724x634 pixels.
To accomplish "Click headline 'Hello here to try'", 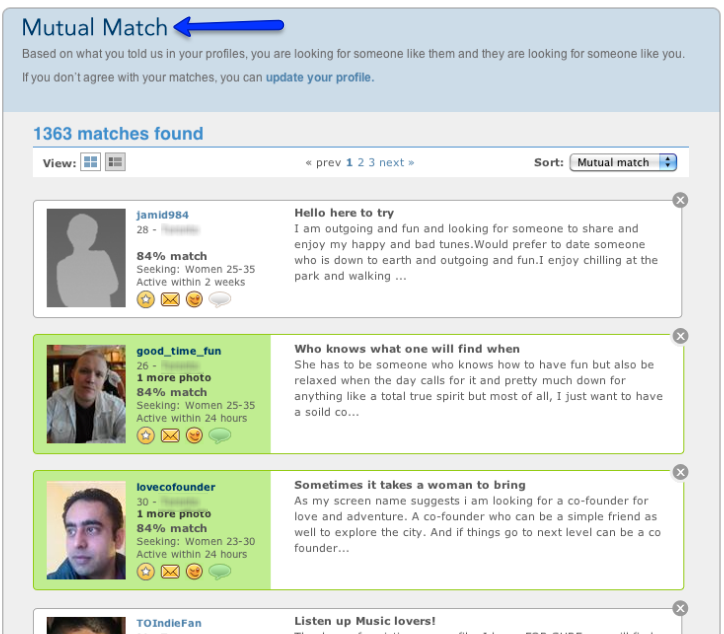I will (x=344, y=213).
